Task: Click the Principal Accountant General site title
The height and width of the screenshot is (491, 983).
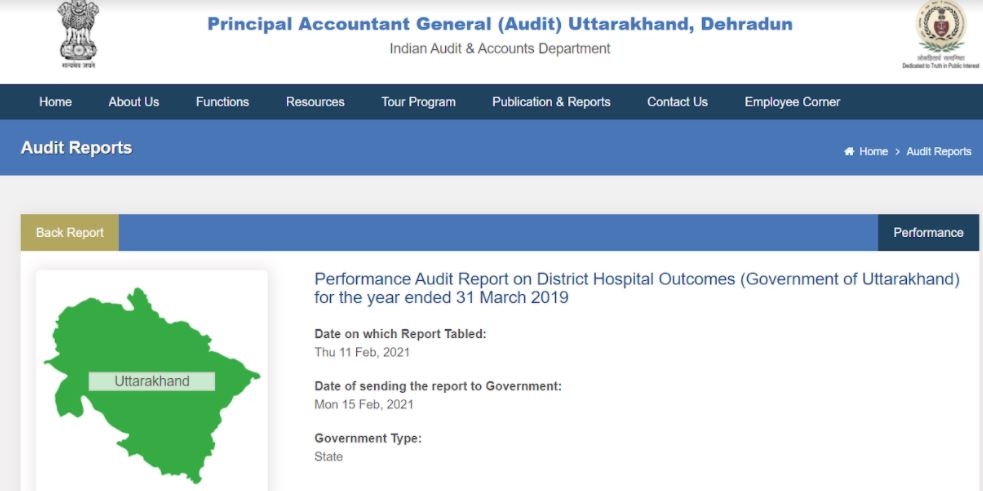Action: [x=500, y=24]
